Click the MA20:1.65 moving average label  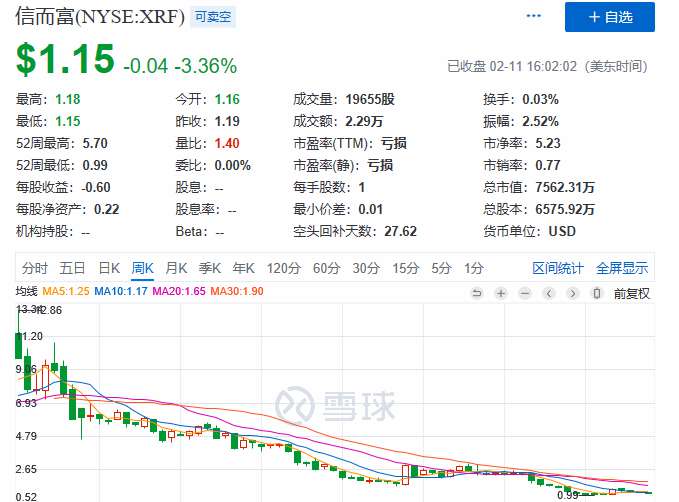coord(179,291)
